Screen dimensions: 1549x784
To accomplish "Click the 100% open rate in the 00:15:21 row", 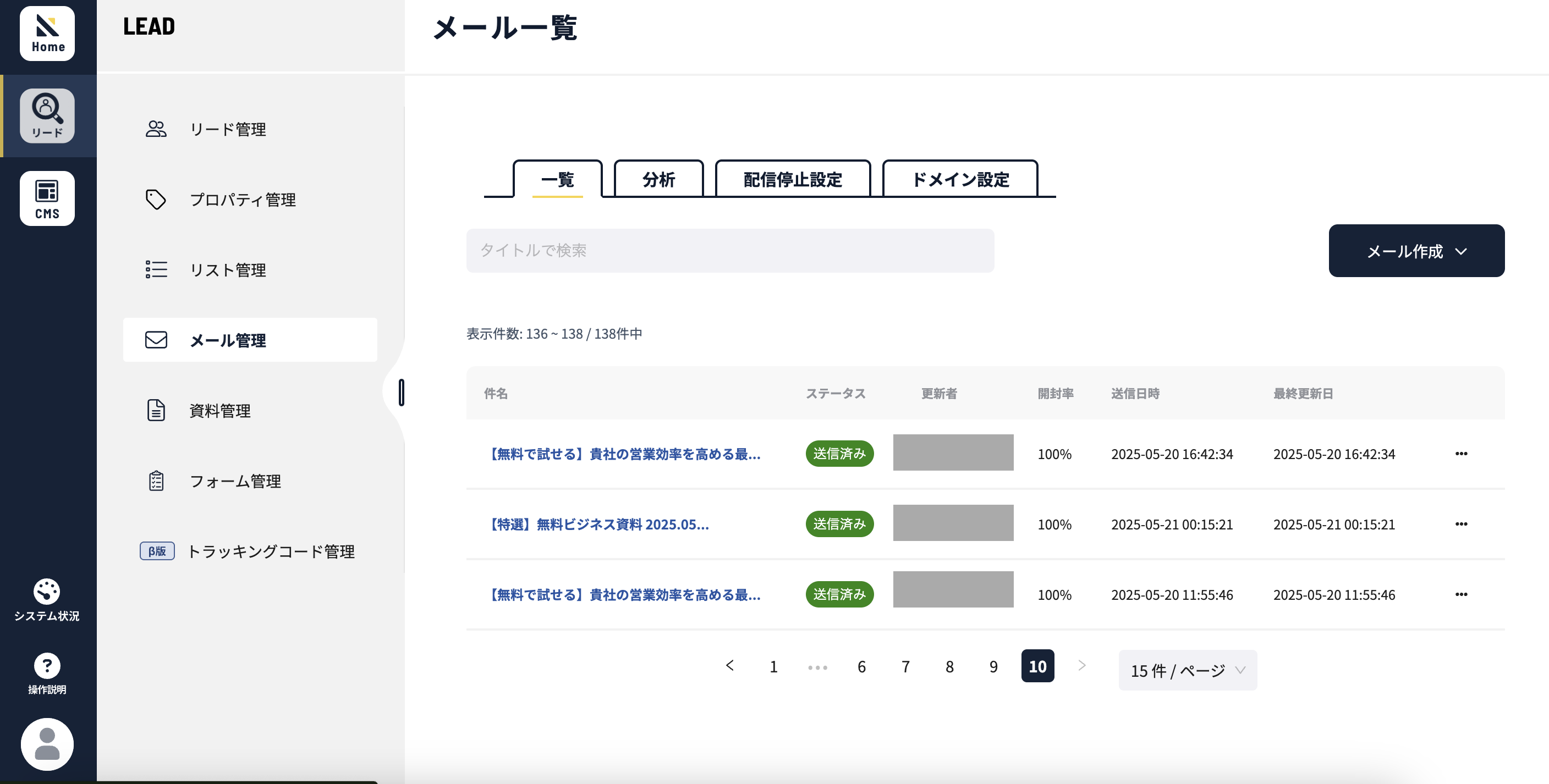I will tap(1054, 524).
